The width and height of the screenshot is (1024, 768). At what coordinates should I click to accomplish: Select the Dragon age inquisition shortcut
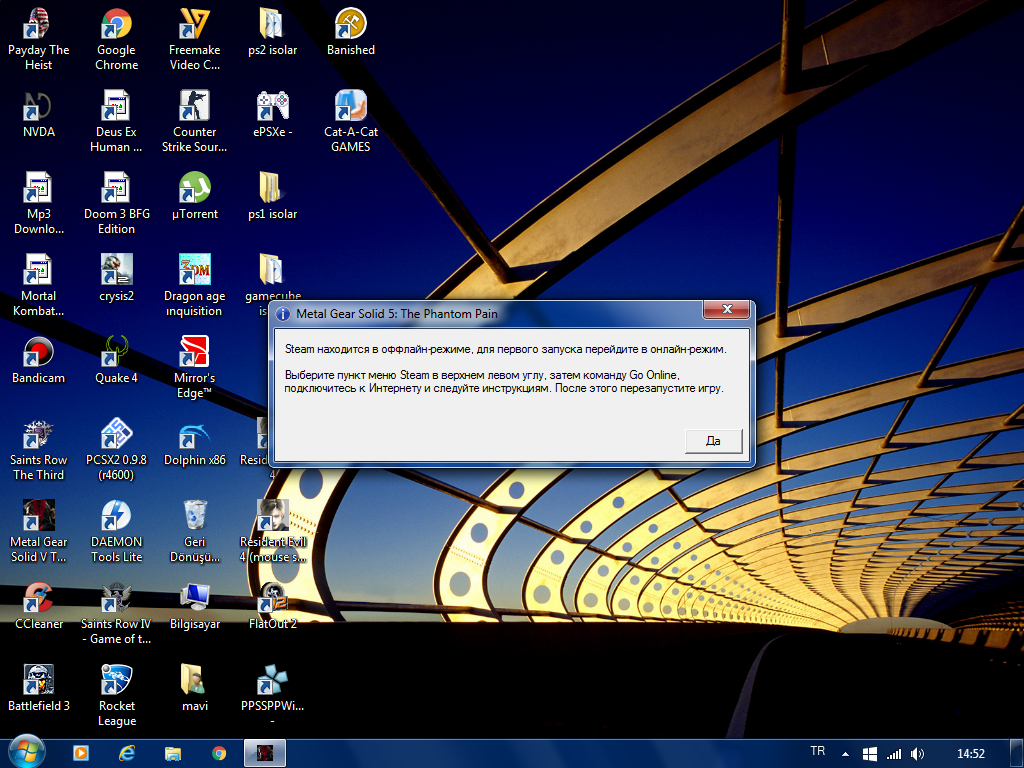pos(195,286)
